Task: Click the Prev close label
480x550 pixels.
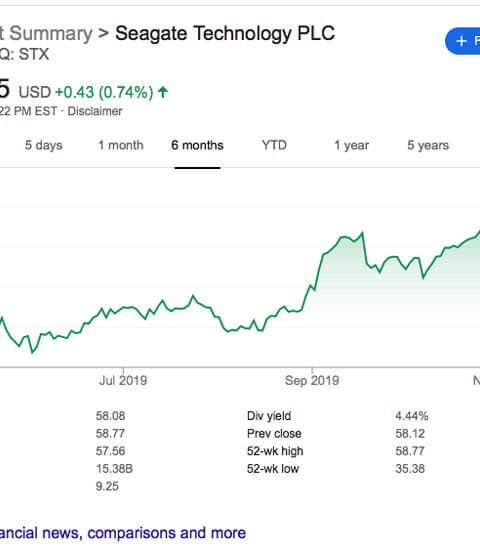Action: pyautogui.click(x=274, y=434)
